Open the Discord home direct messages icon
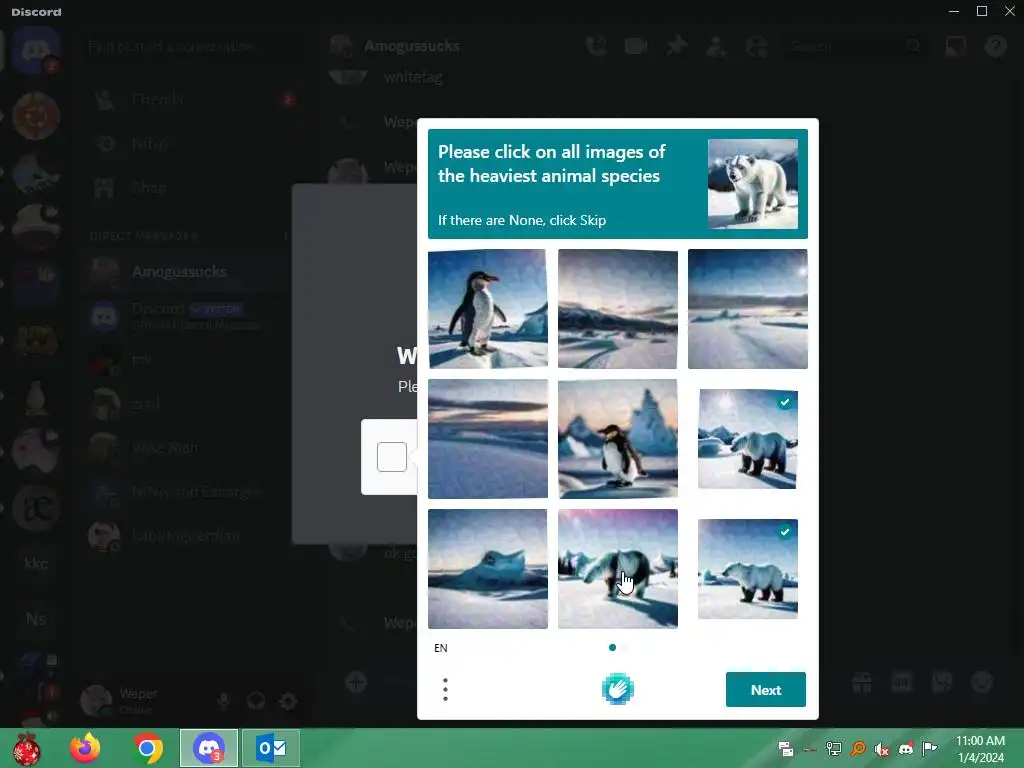 tap(36, 51)
